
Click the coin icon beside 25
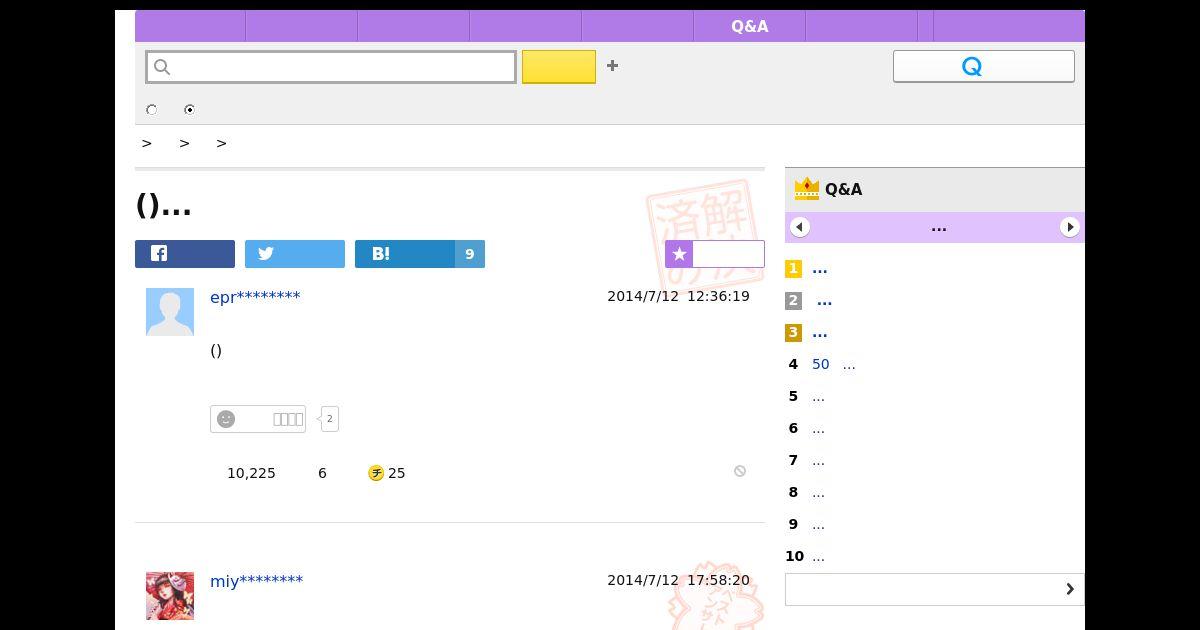point(376,473)
